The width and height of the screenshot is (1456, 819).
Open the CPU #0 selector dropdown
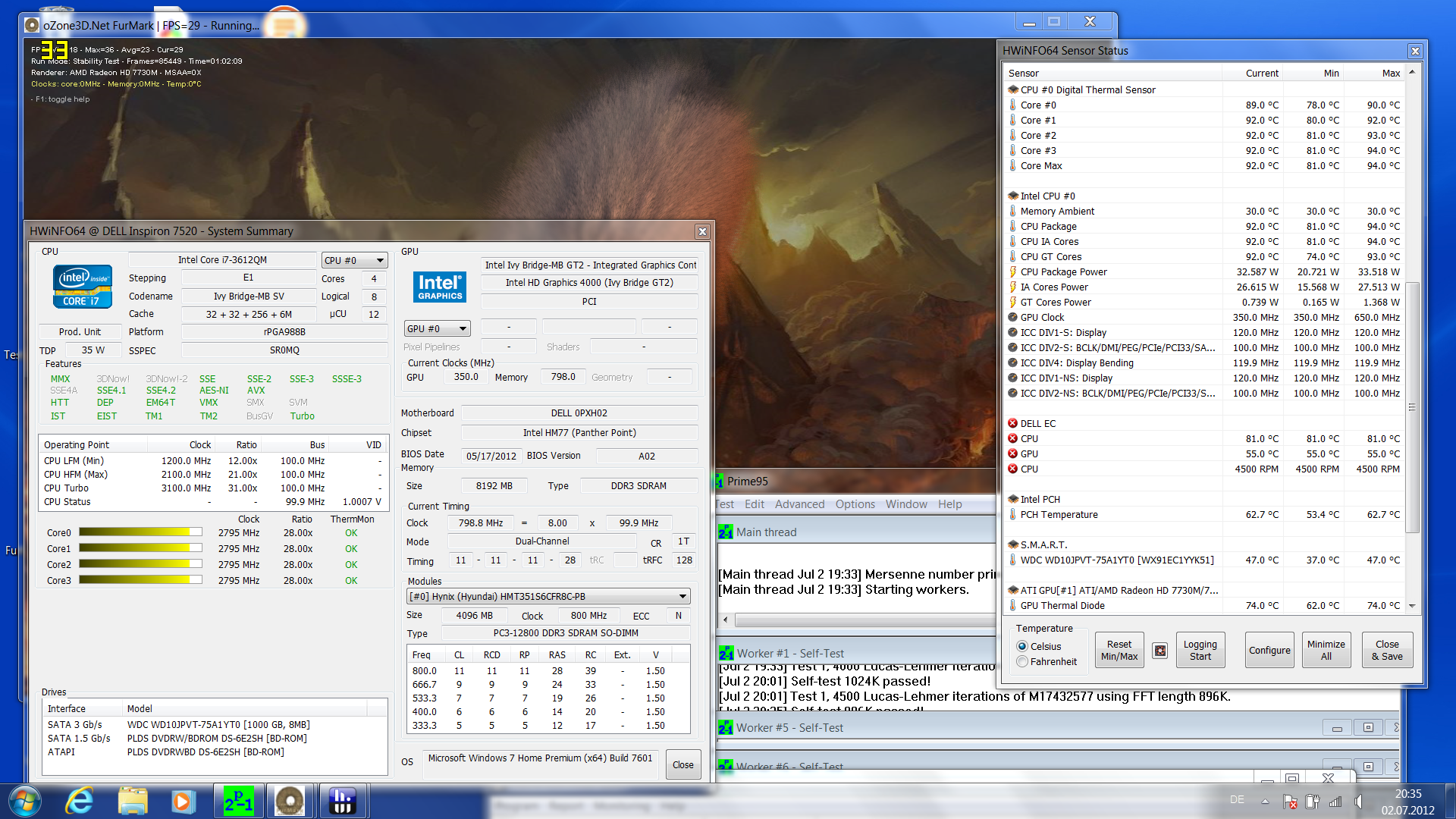(x=354, y=260)
